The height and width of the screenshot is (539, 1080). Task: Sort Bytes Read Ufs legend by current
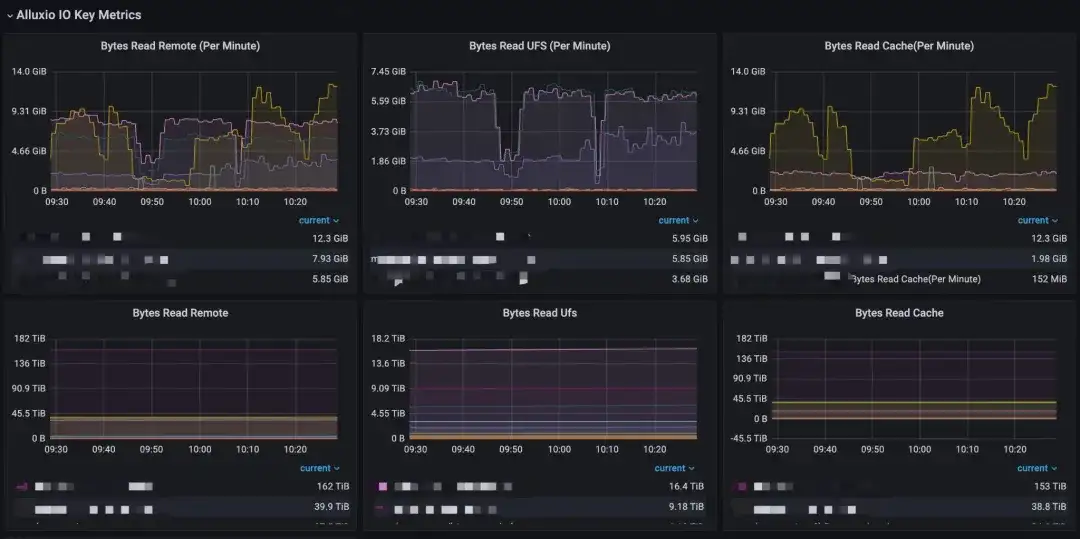[673, 468]
